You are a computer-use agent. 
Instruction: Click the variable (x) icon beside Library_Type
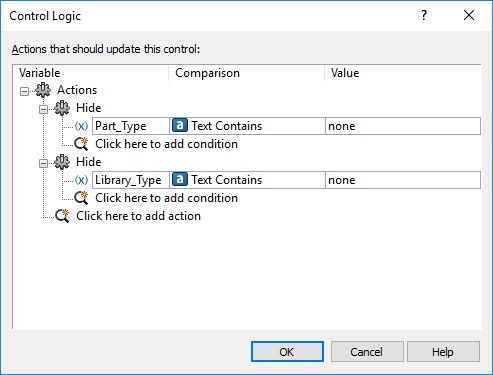pyautogui.click(x=81, y=180)
